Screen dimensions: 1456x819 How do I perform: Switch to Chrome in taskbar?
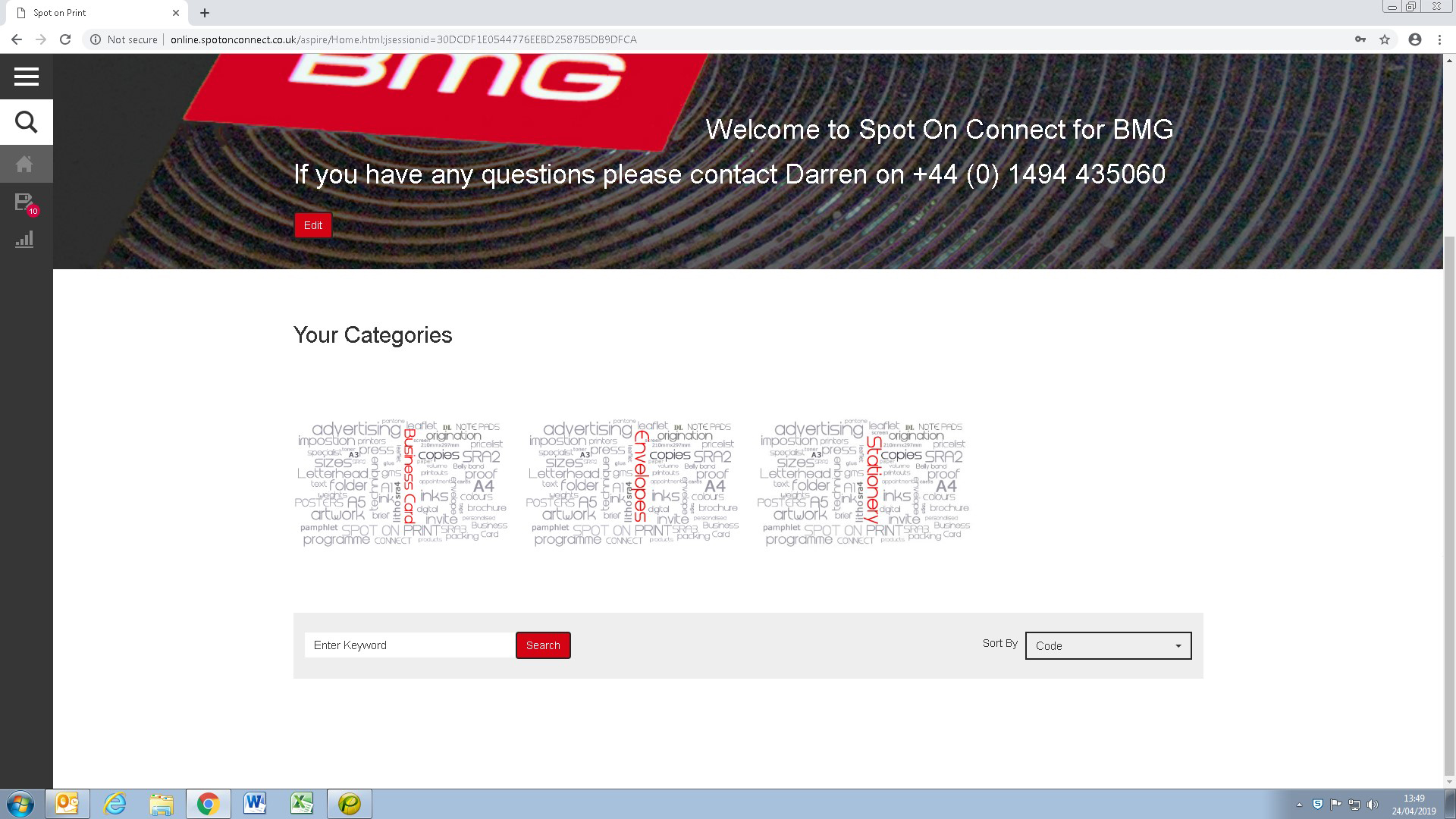(209, 804)
